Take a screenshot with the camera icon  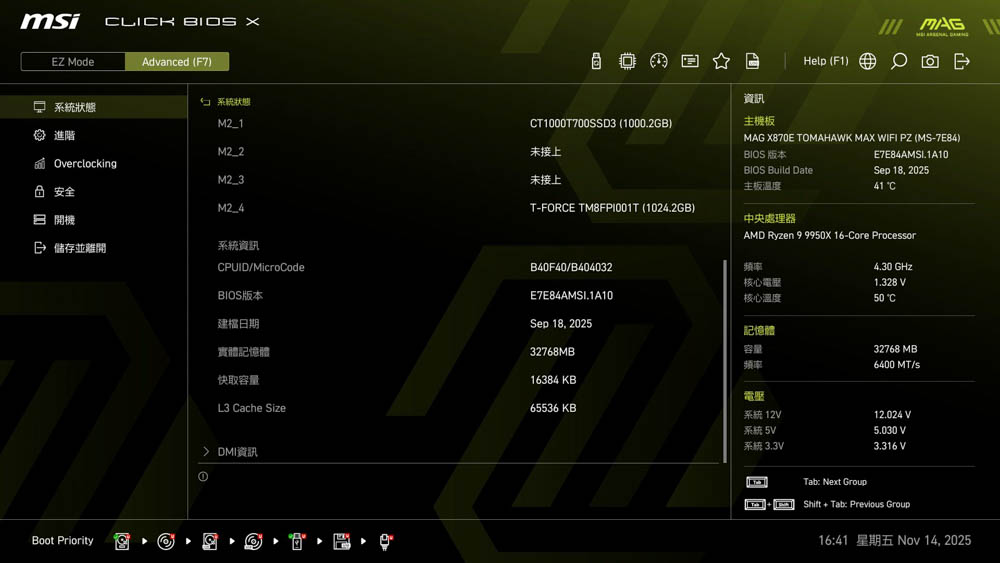tap(930, 62)
